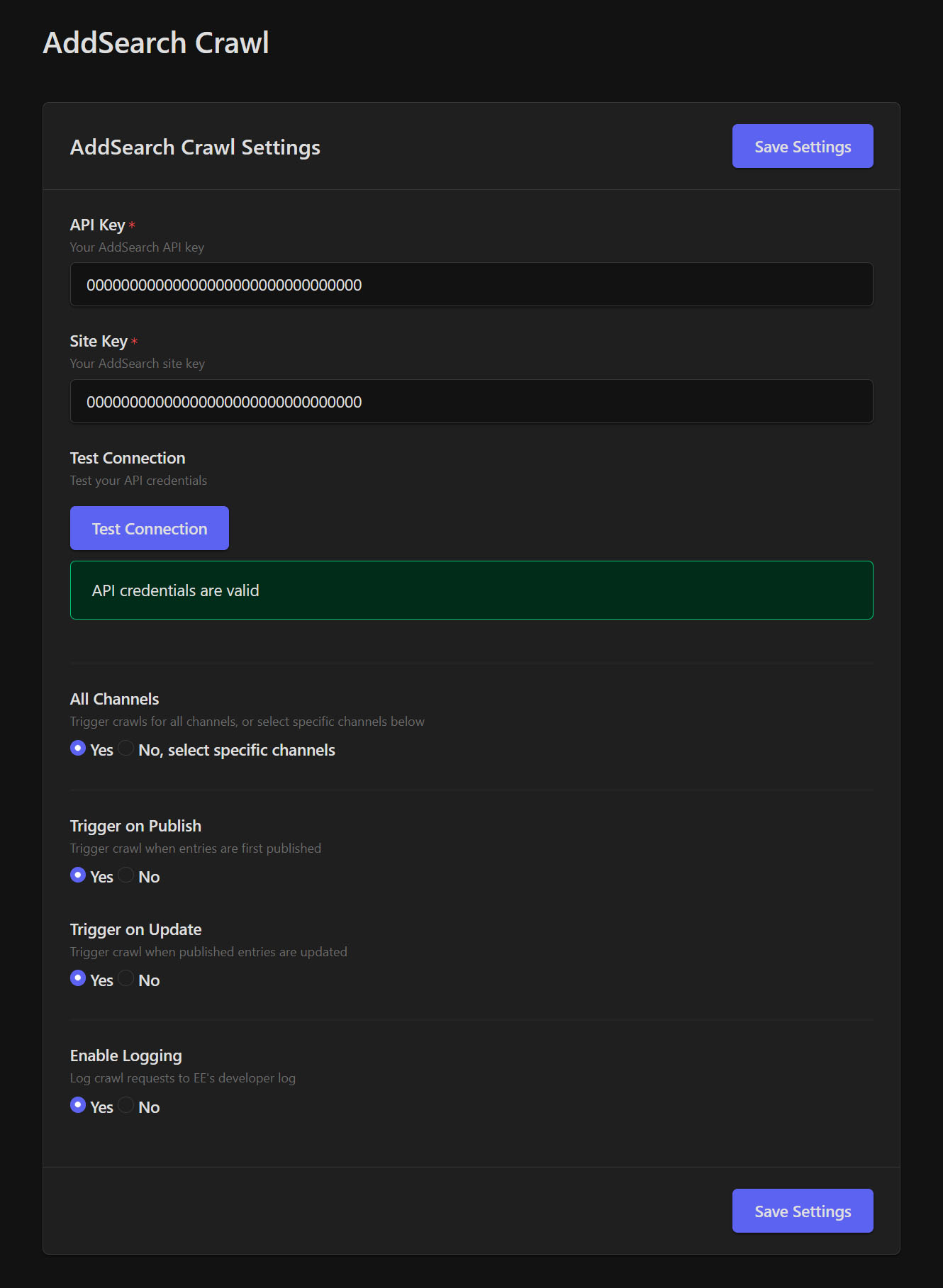
Task: Click the AddSearch Crawl Settings heading
Action: coord(195,147)
